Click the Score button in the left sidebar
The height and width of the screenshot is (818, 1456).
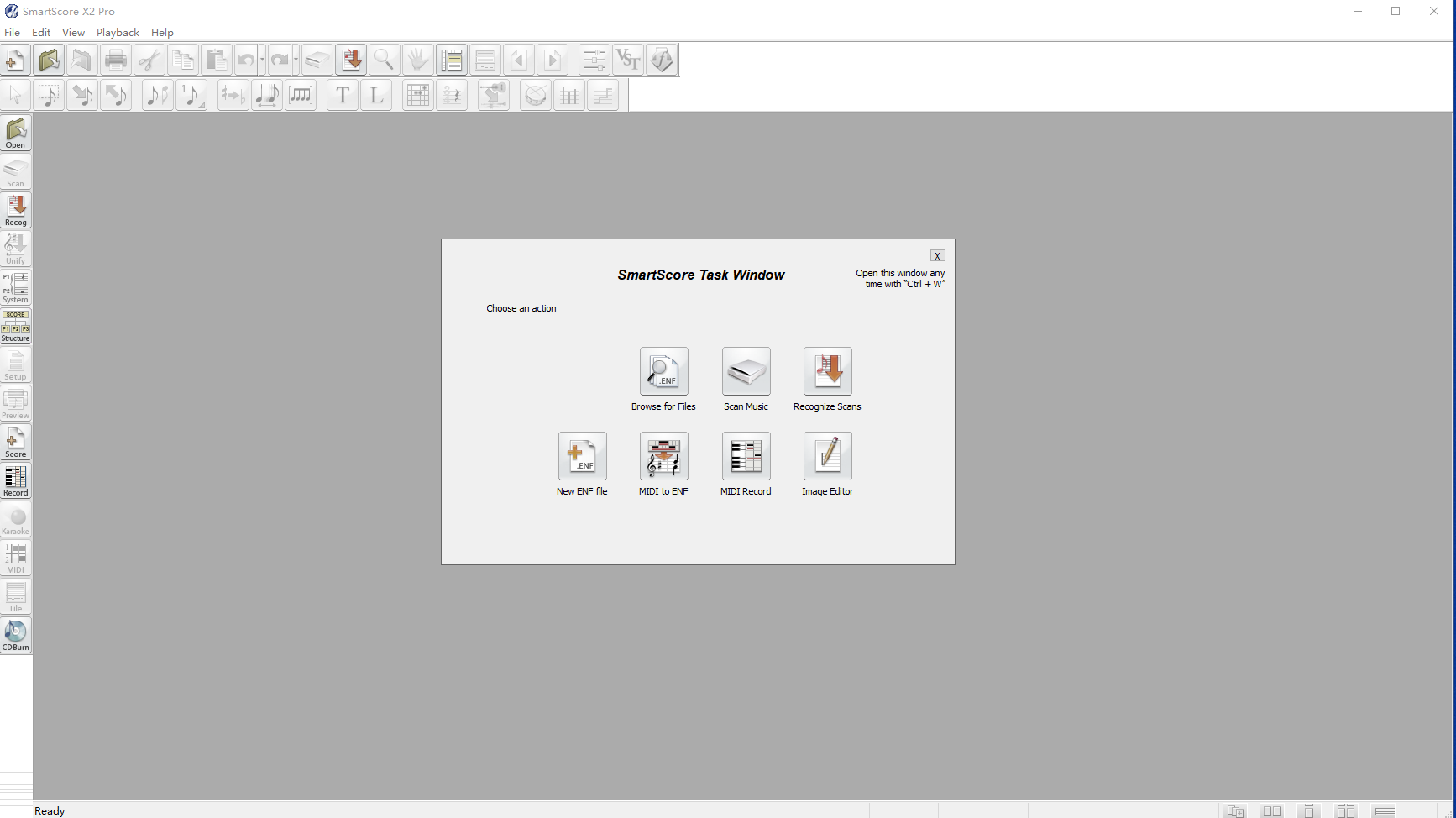(x=16, y=442)
